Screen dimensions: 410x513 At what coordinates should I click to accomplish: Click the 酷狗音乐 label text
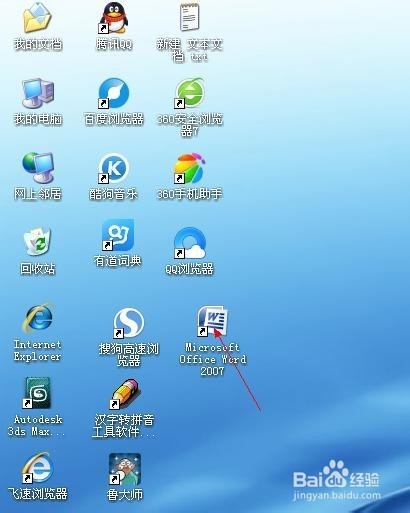click(x=113, y=194)
